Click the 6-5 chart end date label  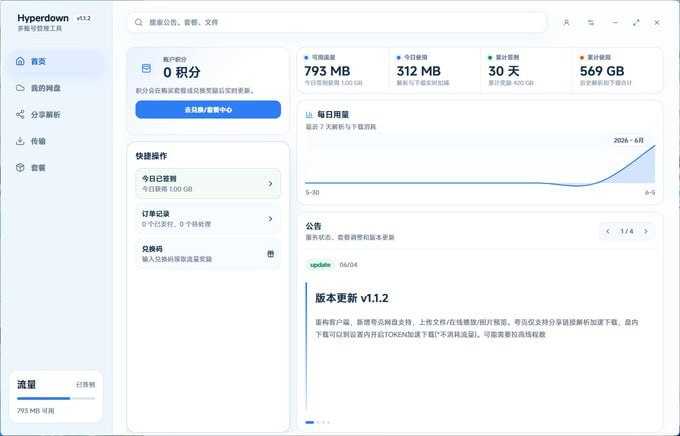pyautogui.click(x=650, y=192)
